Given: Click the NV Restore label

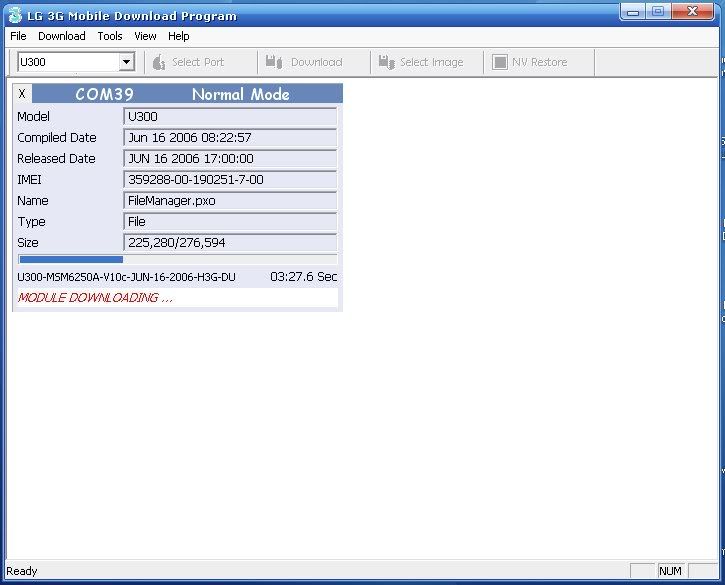Looking at the screenshot, I should tap(540, 62).
